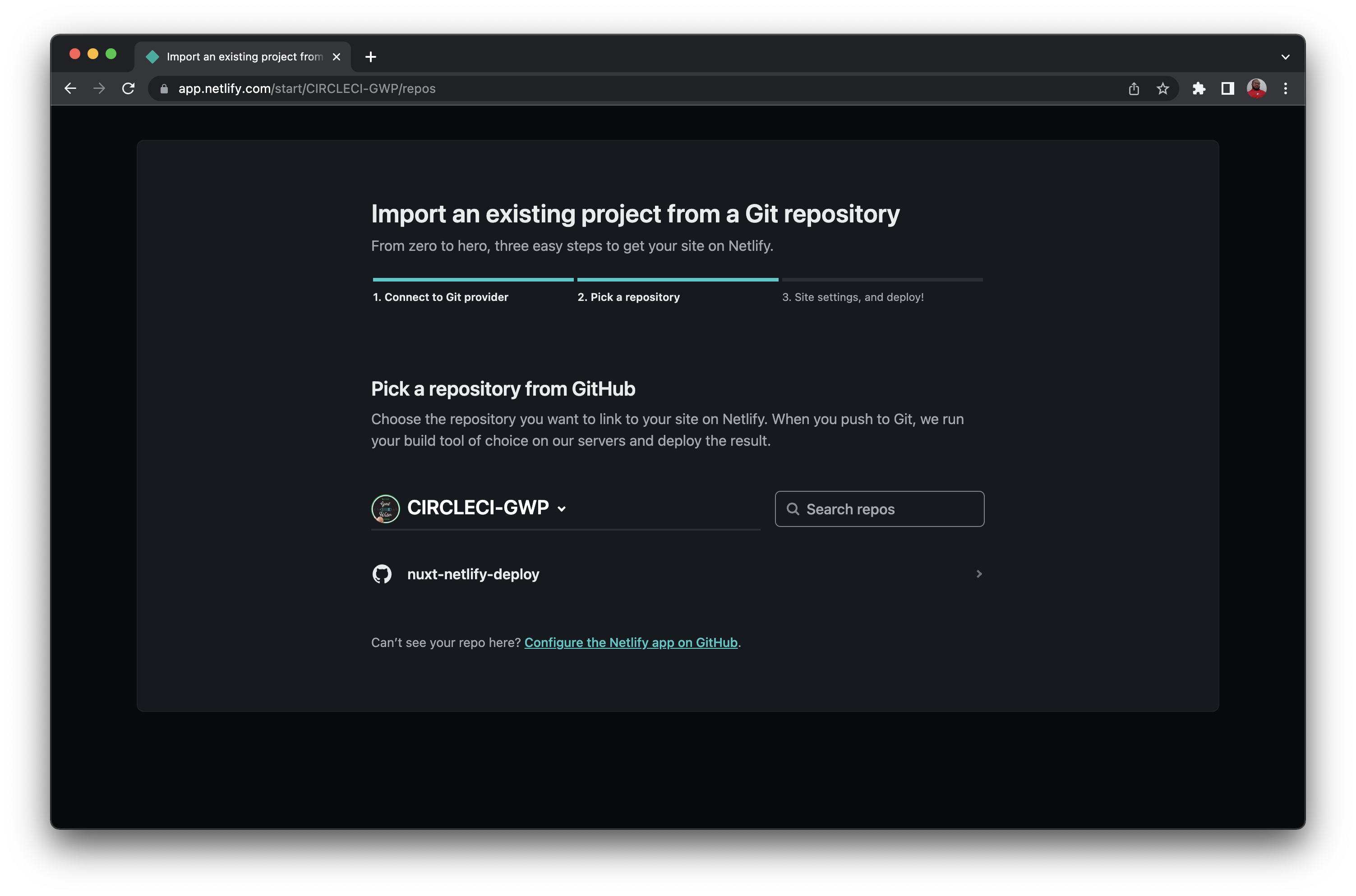1356x896 pixels.
Task: Toggle the browser side panel icon
Action: tap(1227, 88)
